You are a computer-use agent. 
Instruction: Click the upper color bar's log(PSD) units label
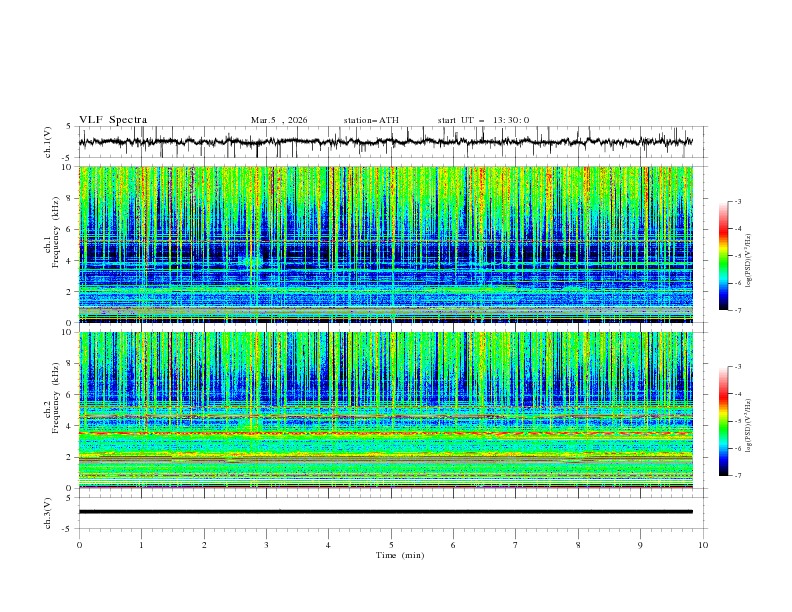749,261
